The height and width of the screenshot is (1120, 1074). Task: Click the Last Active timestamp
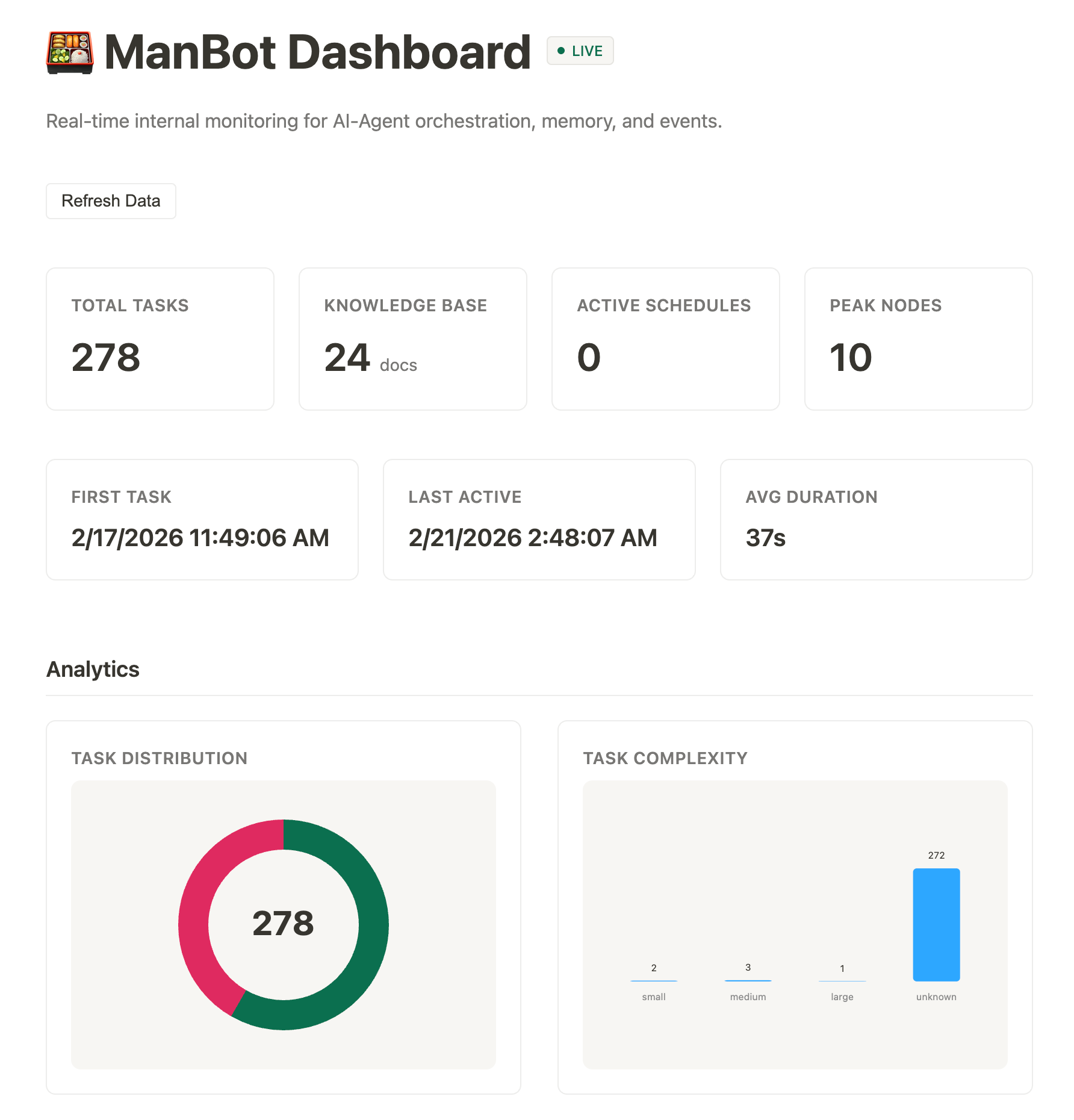[533, 538]
